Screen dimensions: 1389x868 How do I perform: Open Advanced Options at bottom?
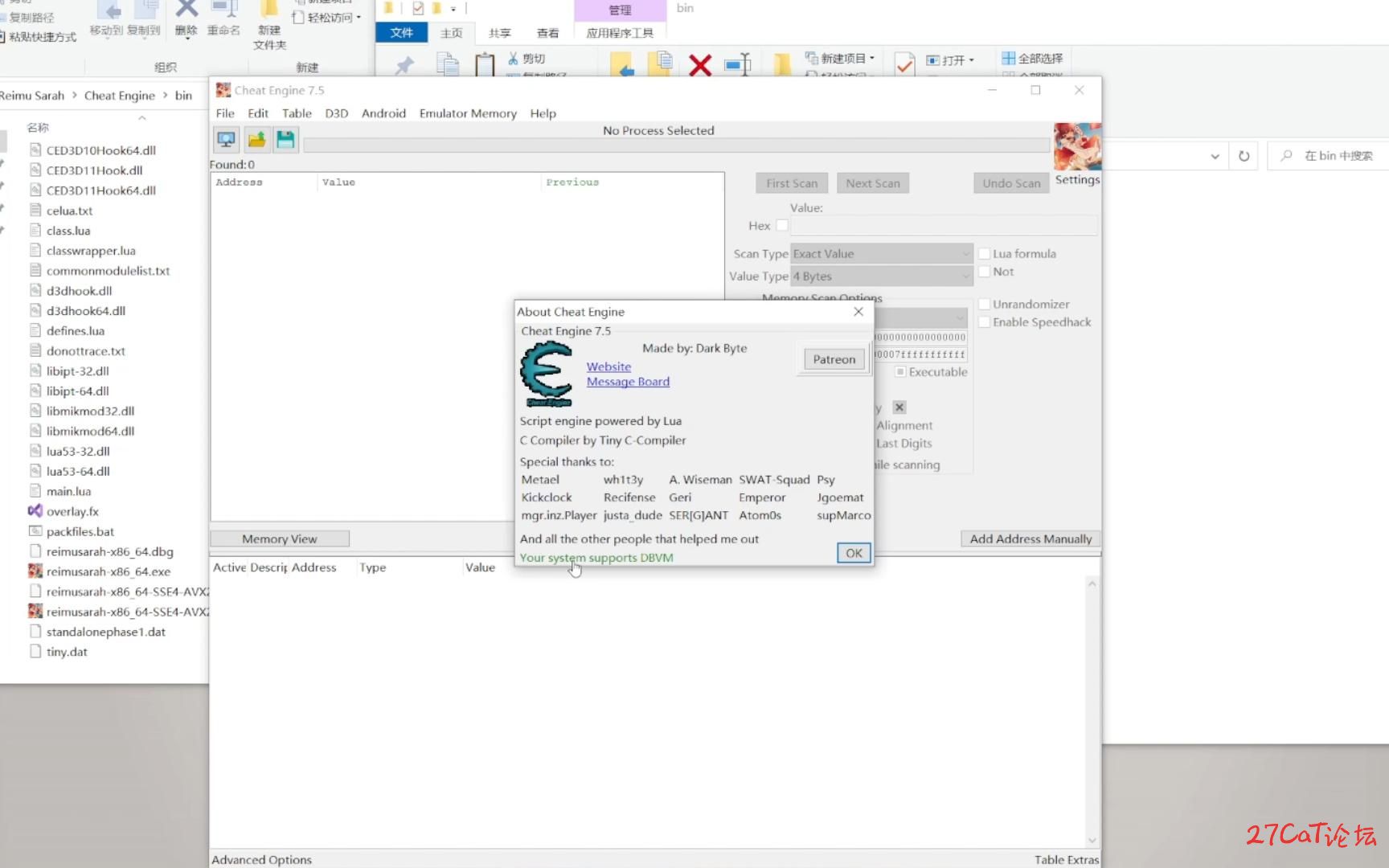[x=261, y=860]
